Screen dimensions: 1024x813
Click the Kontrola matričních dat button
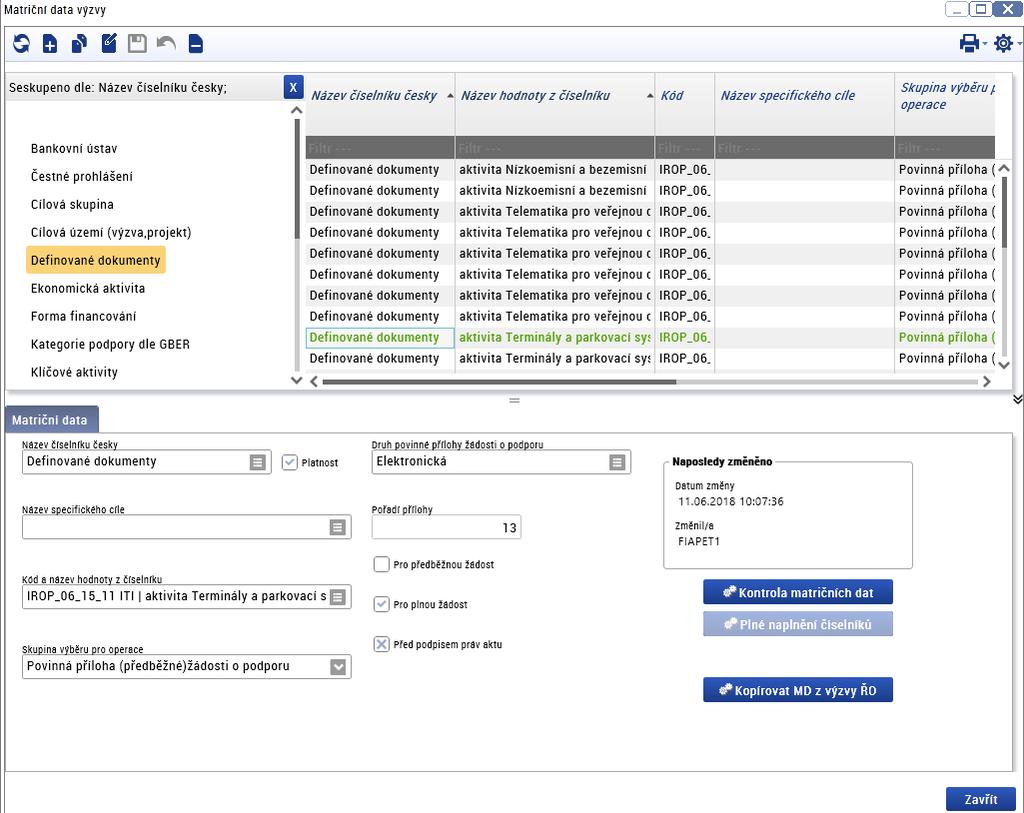(x=797, y=592)
